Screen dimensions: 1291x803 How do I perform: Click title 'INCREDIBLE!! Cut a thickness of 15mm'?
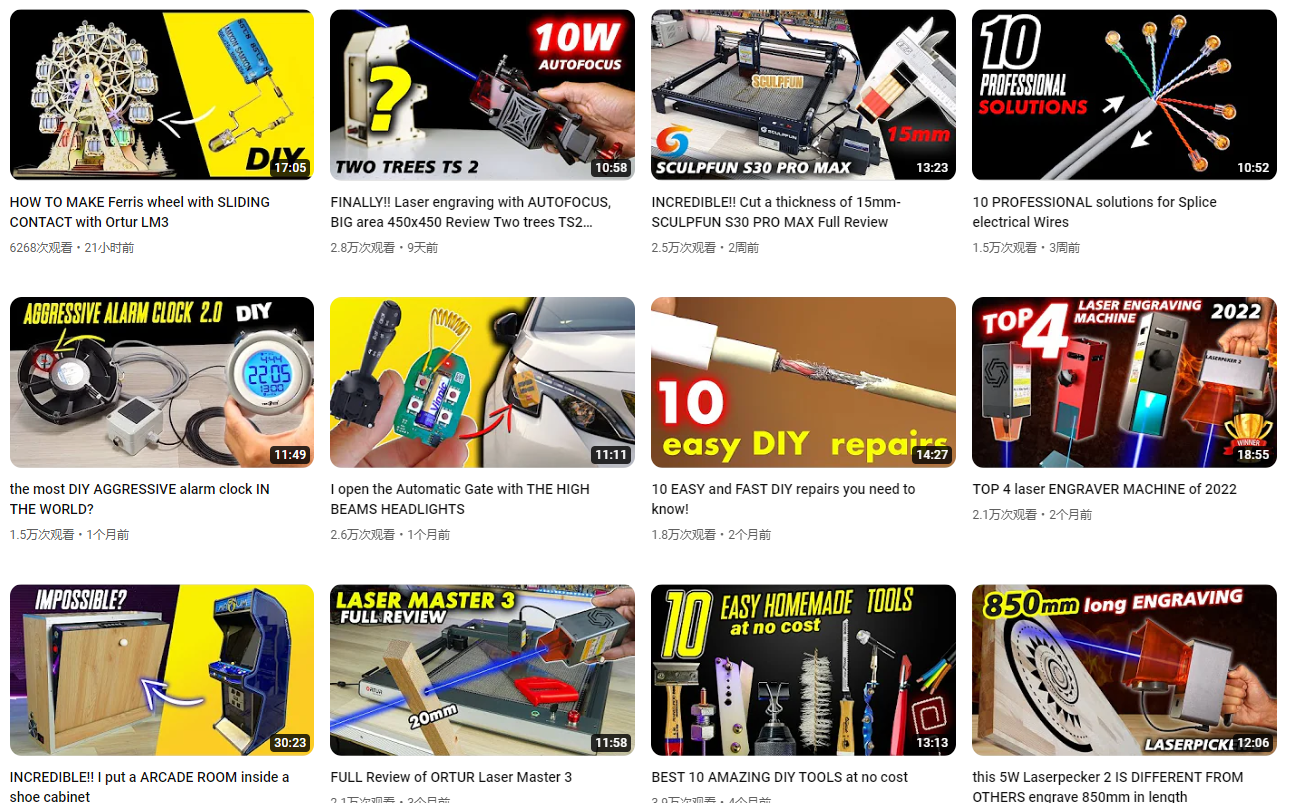click(776, 212)
